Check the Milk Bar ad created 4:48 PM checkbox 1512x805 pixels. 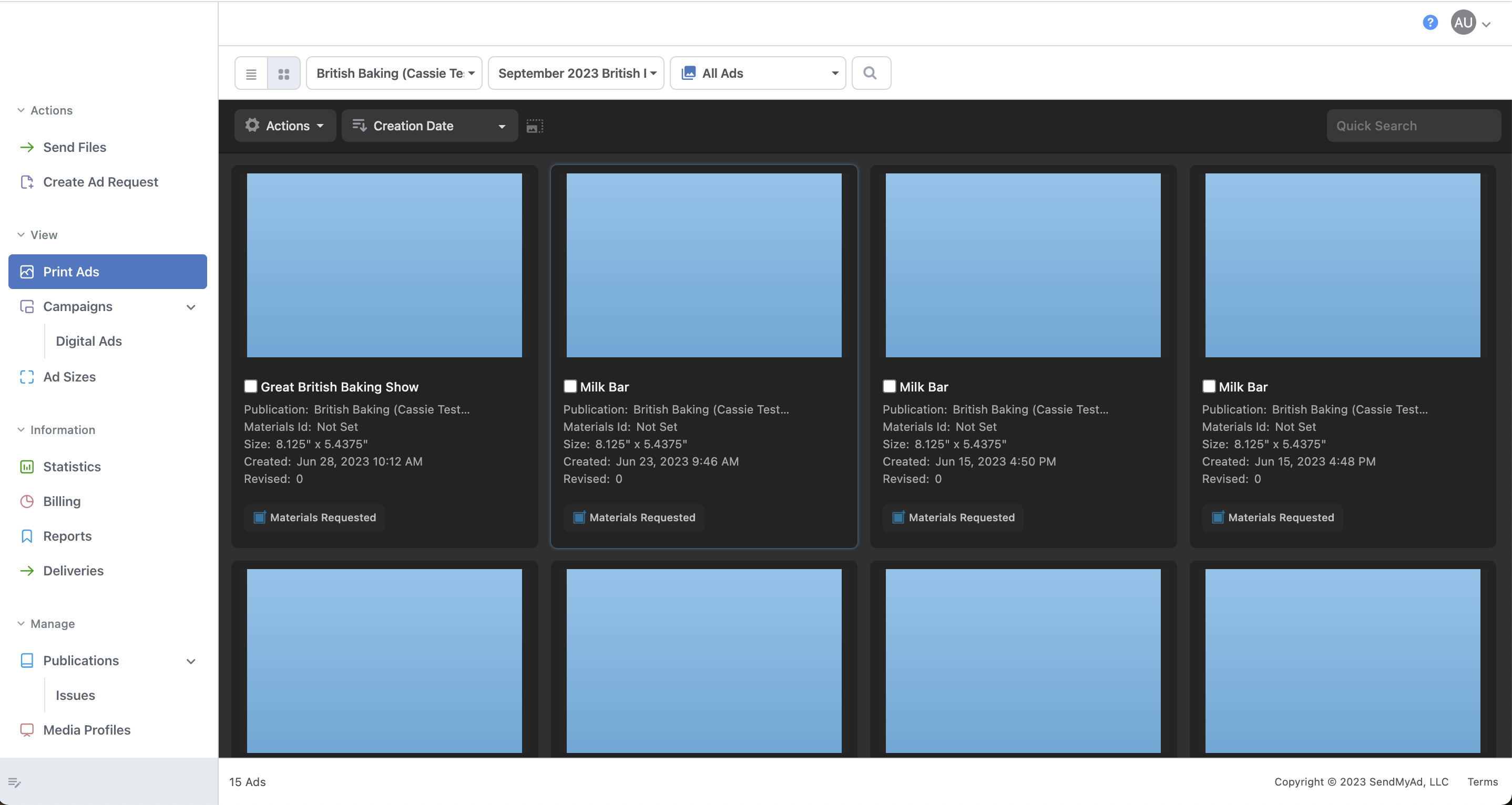[1209, 386]
